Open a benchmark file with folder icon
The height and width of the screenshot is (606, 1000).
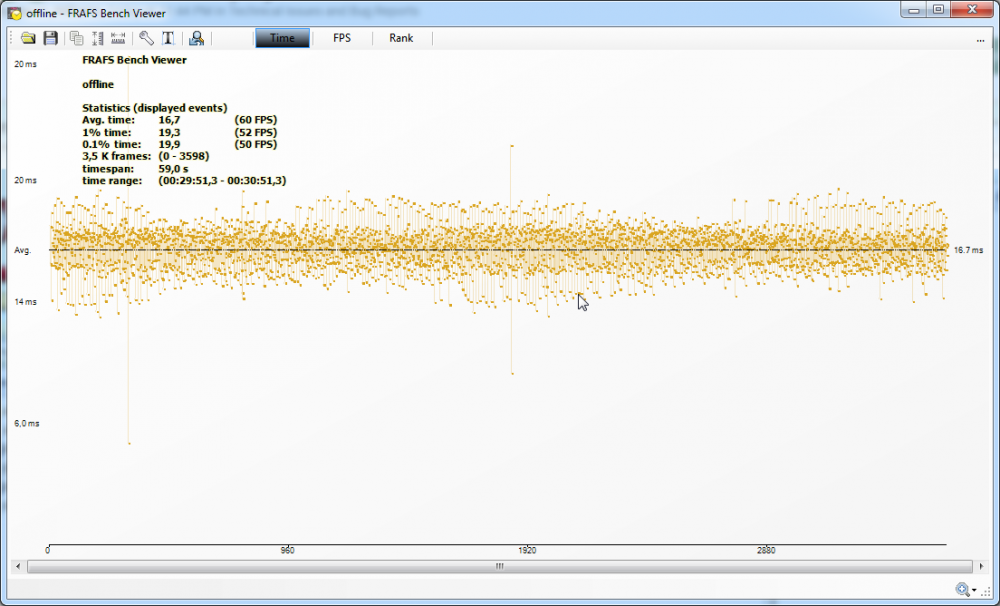(x=28, y=38)
